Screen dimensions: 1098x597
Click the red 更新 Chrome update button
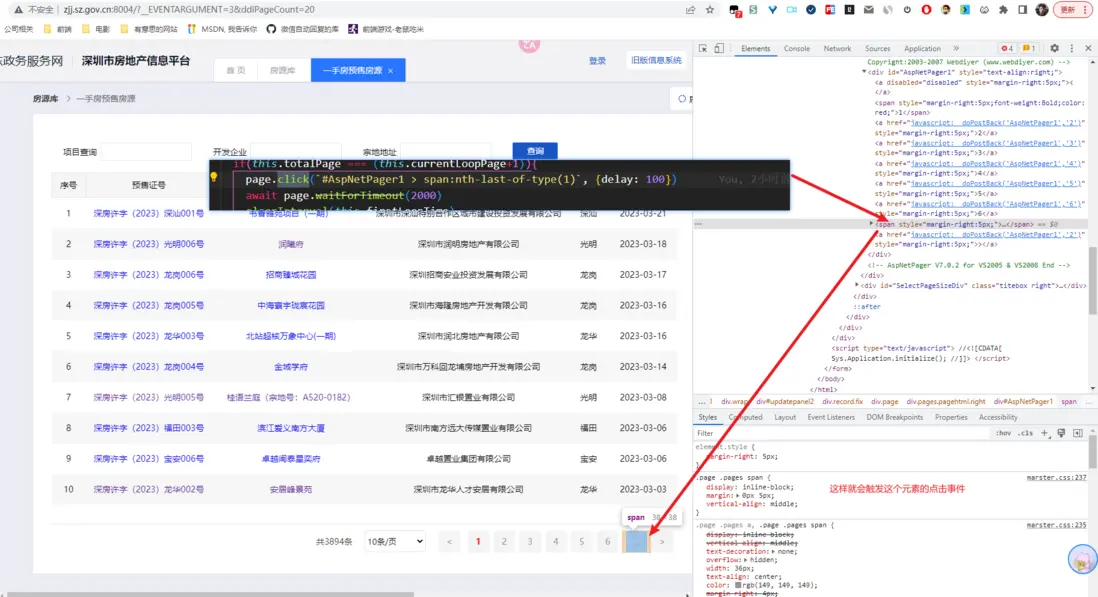pos(1071,10)
